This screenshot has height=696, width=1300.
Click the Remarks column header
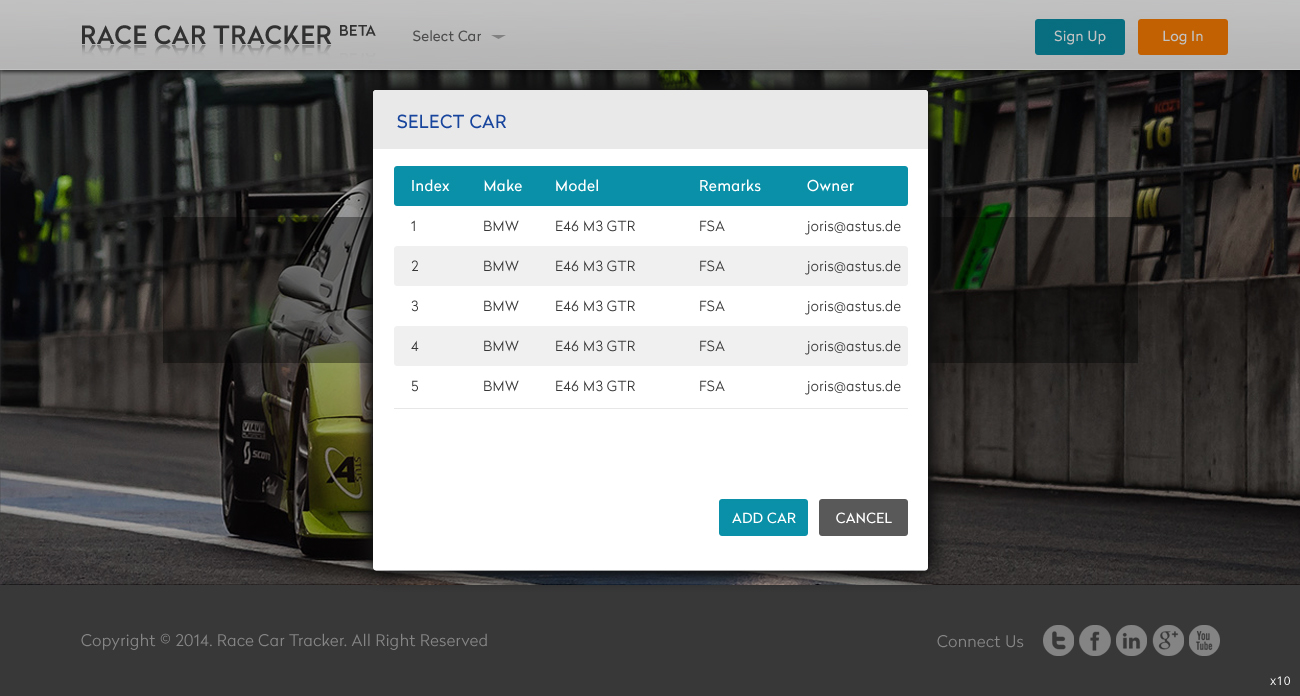[x=730, y=186]
